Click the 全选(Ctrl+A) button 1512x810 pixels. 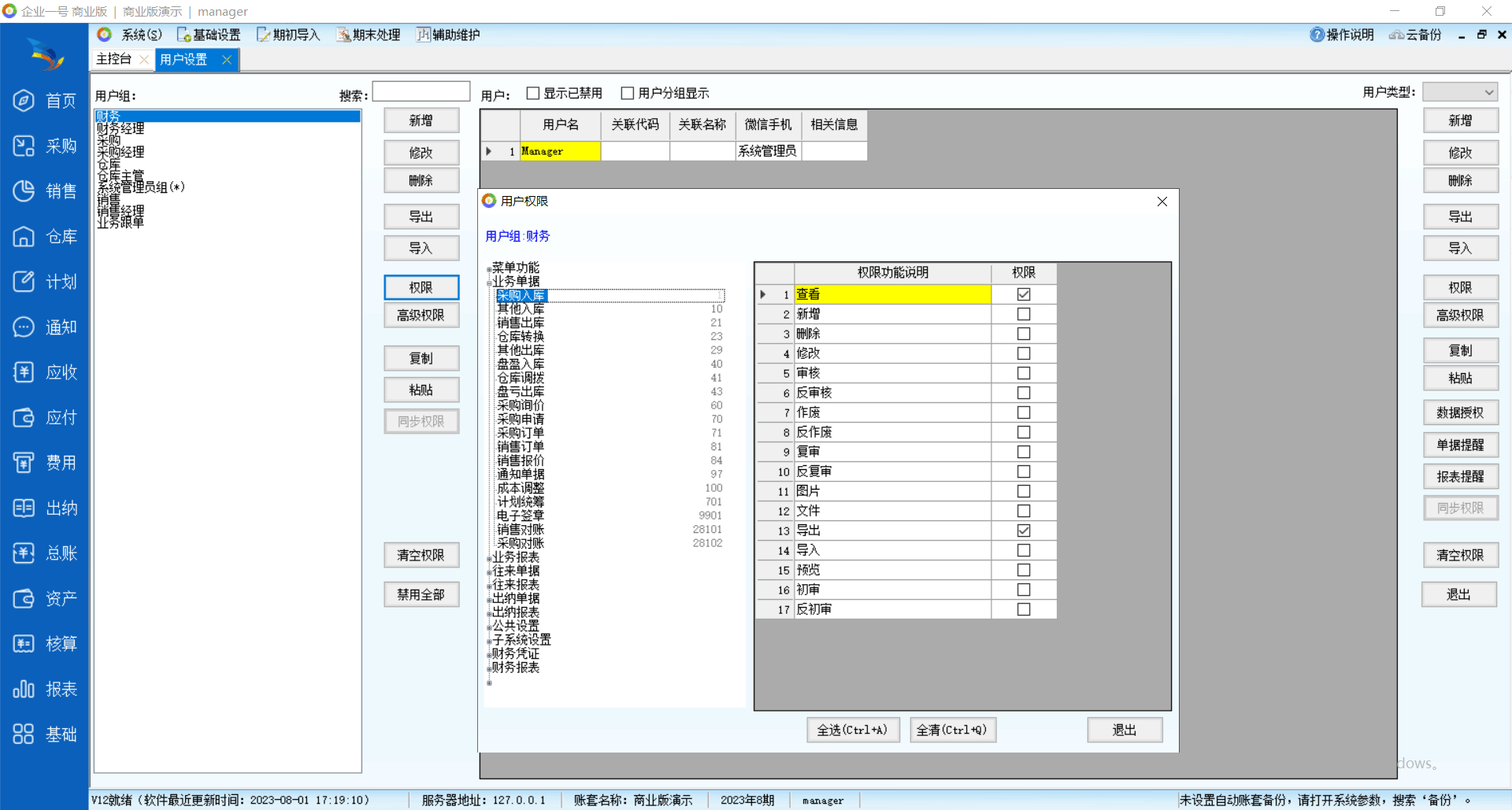(852, 730)
